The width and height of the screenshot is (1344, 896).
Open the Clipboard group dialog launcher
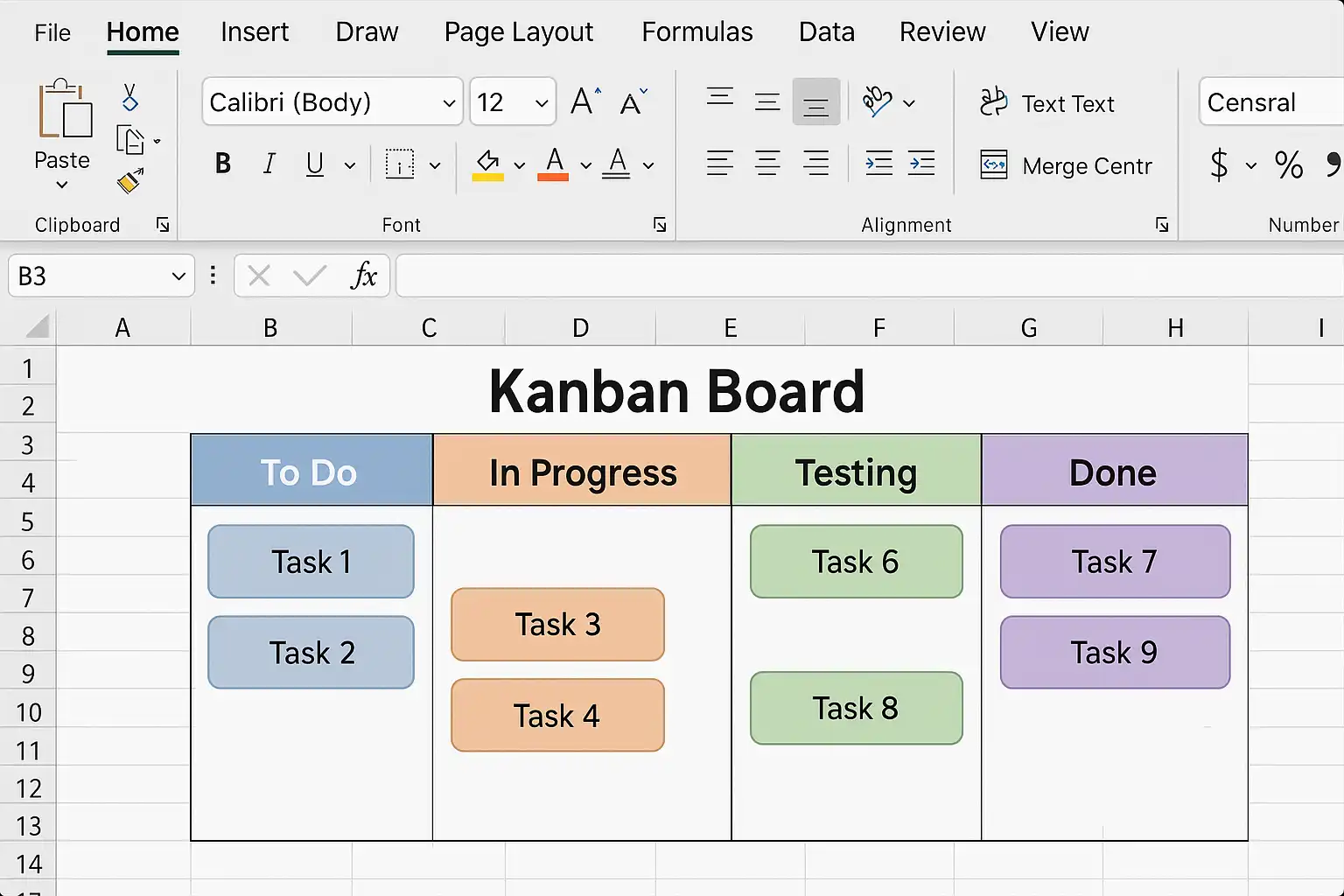[163, 225]
